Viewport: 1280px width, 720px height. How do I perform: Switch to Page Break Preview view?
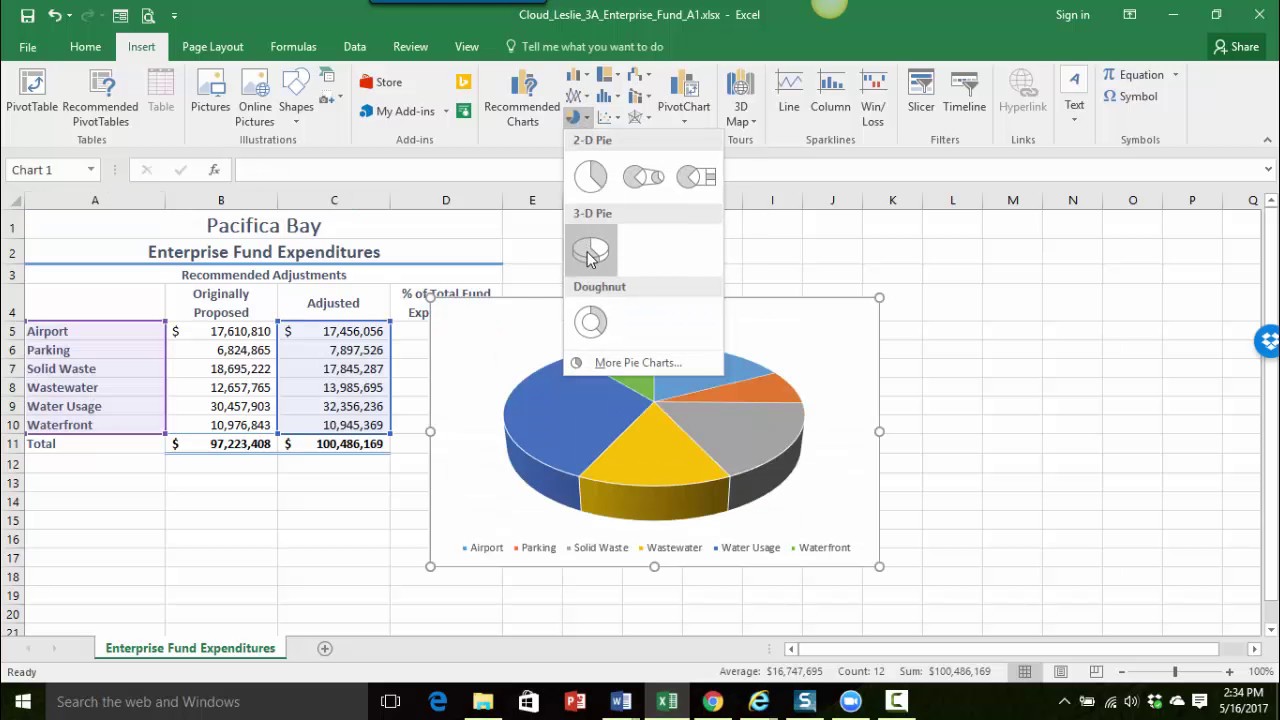(1096, 672)
